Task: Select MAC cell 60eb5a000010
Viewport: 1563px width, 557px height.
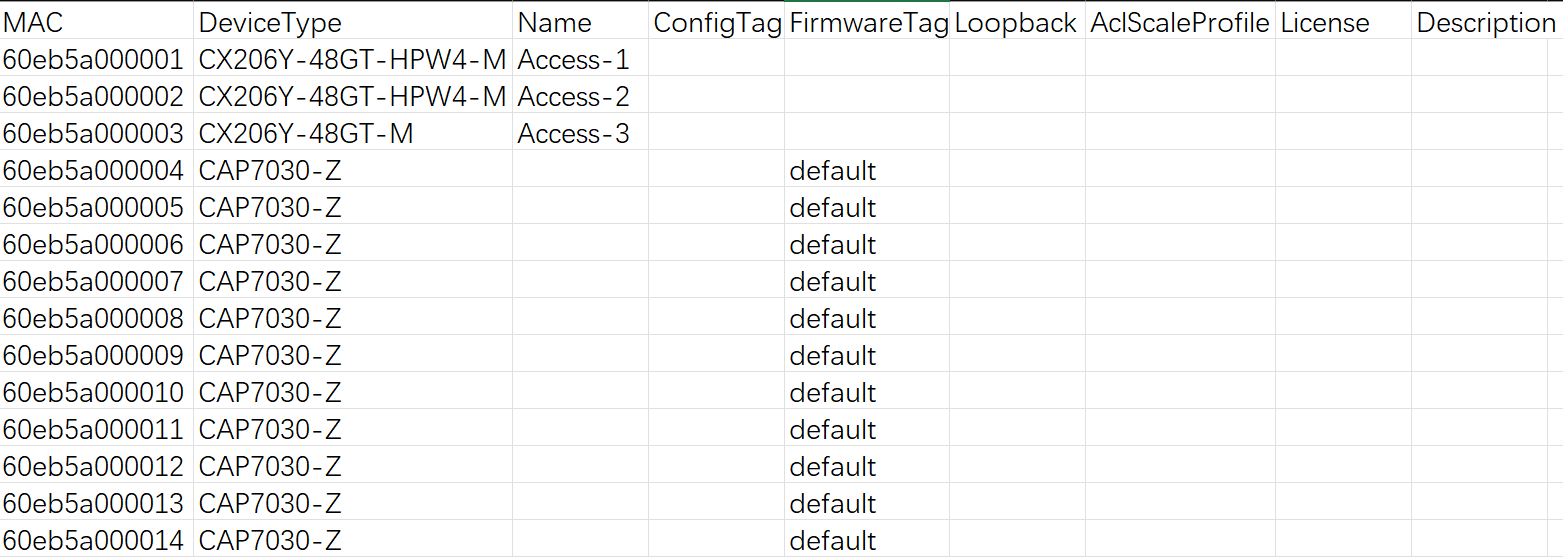Action: pos(97,392)
